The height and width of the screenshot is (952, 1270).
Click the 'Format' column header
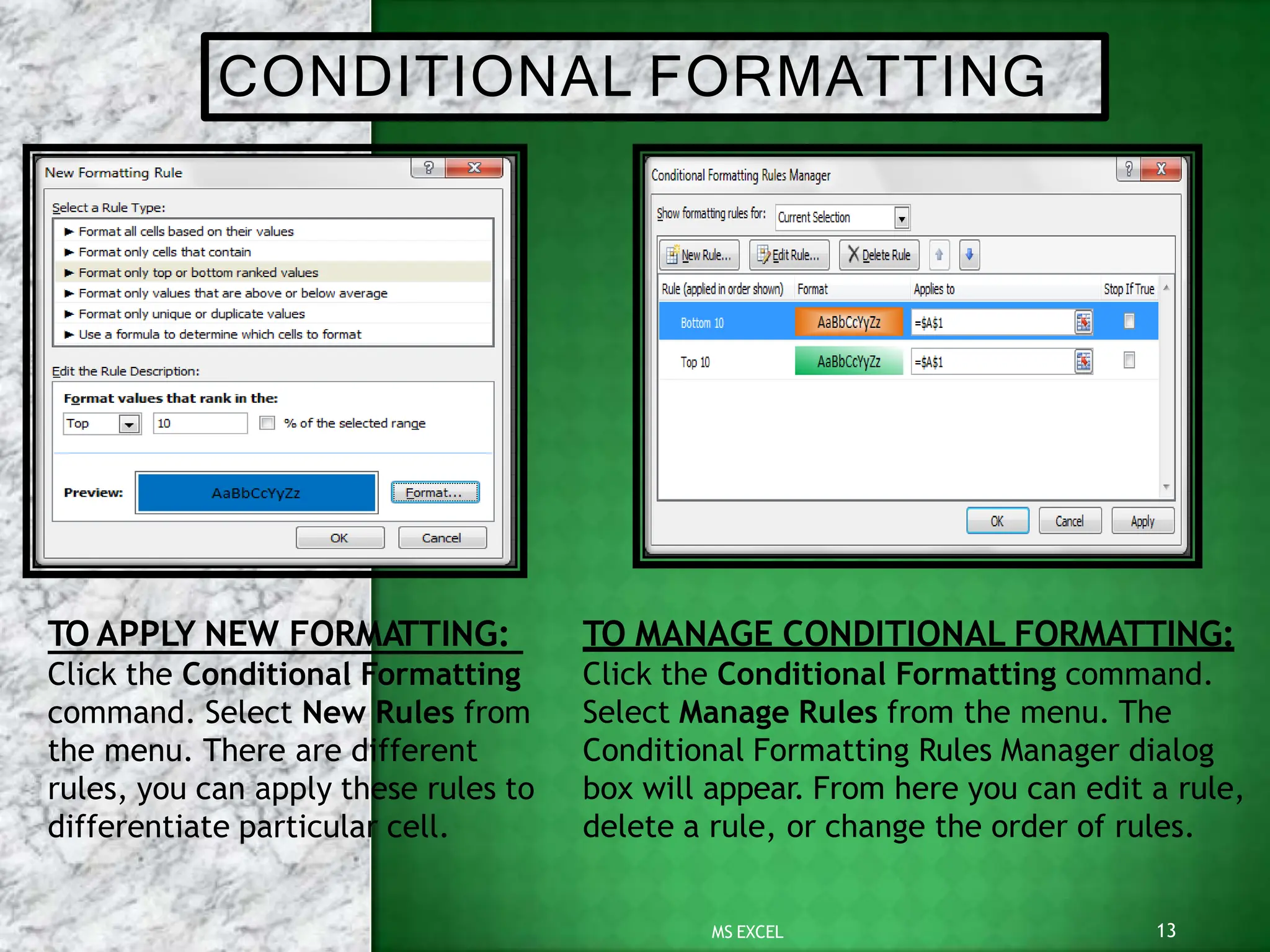pos(812,289)
